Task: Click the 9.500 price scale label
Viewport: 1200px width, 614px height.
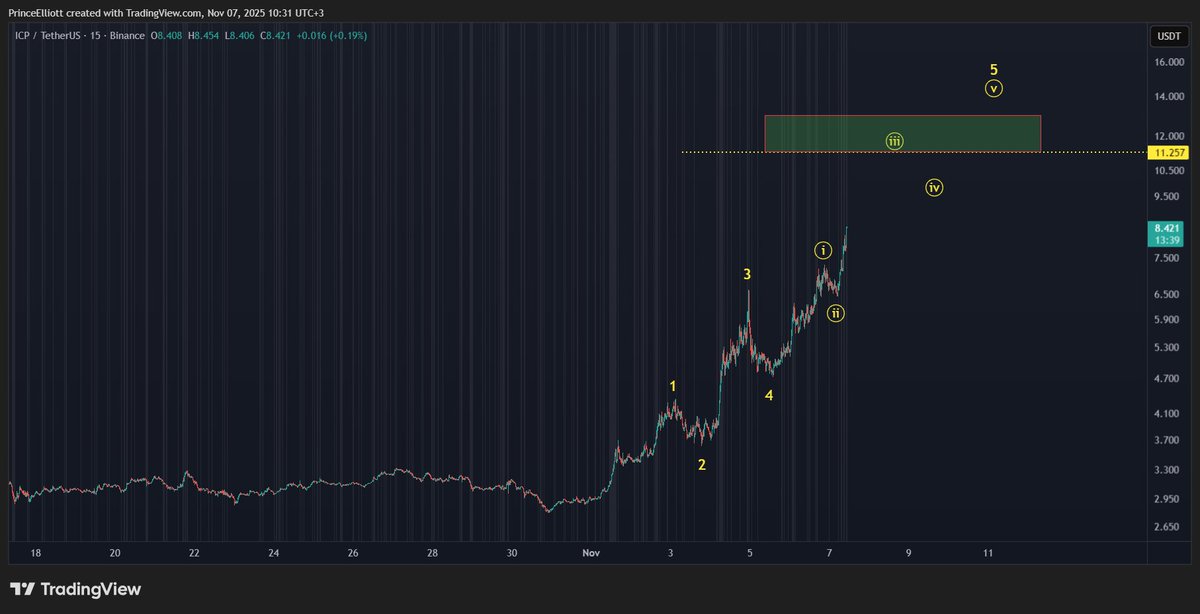Action: click(x=1168, y=197)
